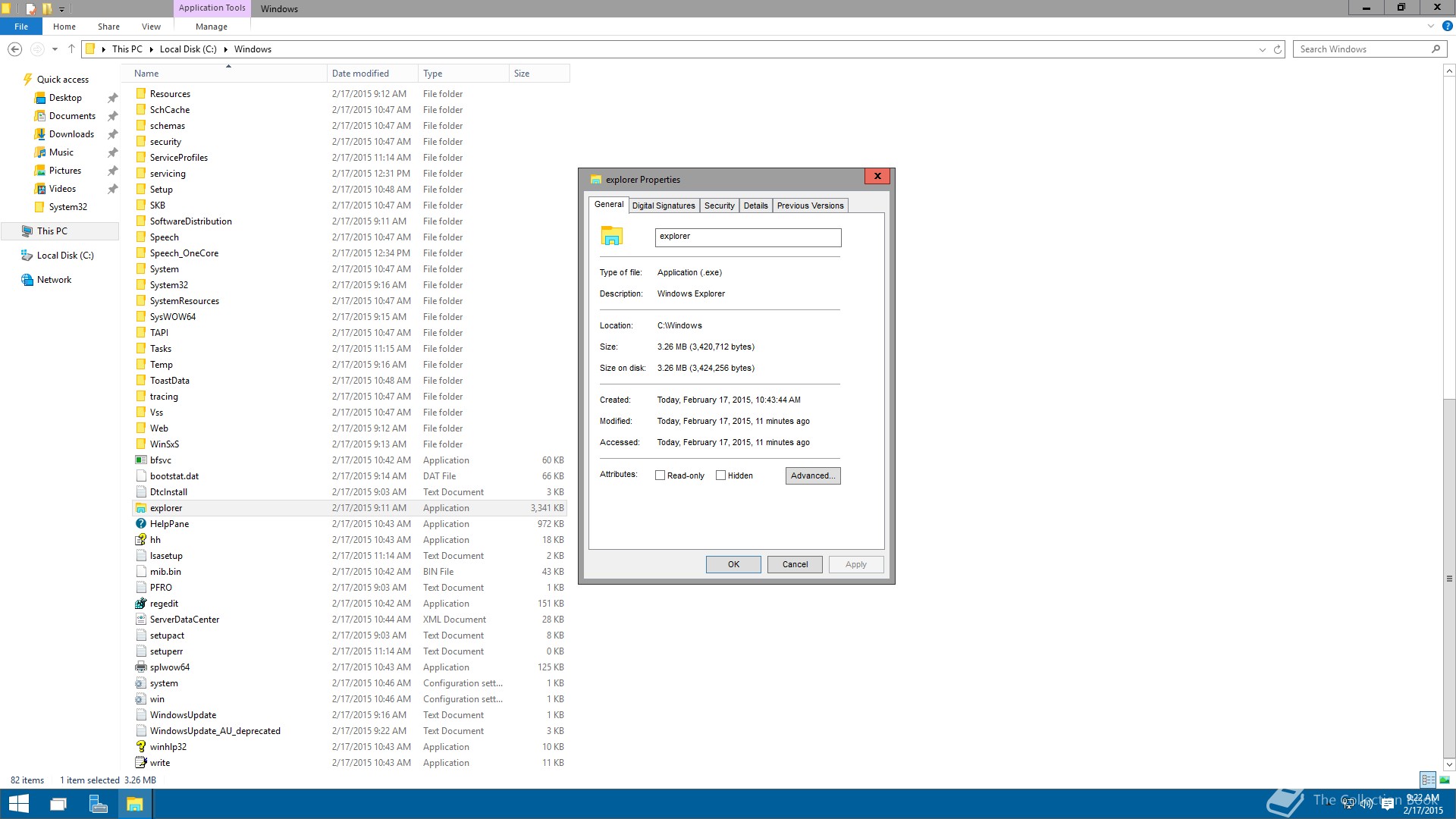Open the File ribbon tab

coord(21,27)
